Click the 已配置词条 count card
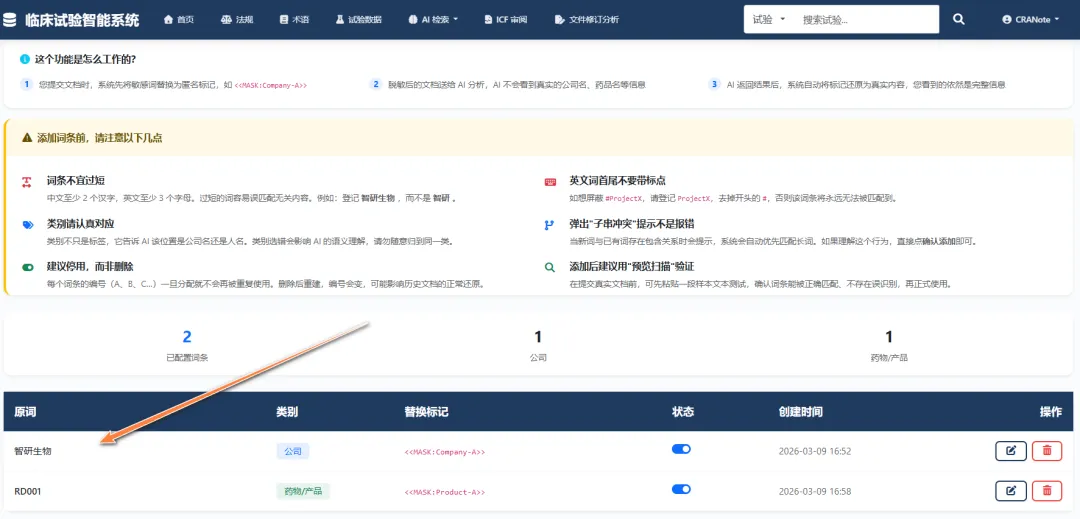 pyautogui.click(x=187, y=346)
